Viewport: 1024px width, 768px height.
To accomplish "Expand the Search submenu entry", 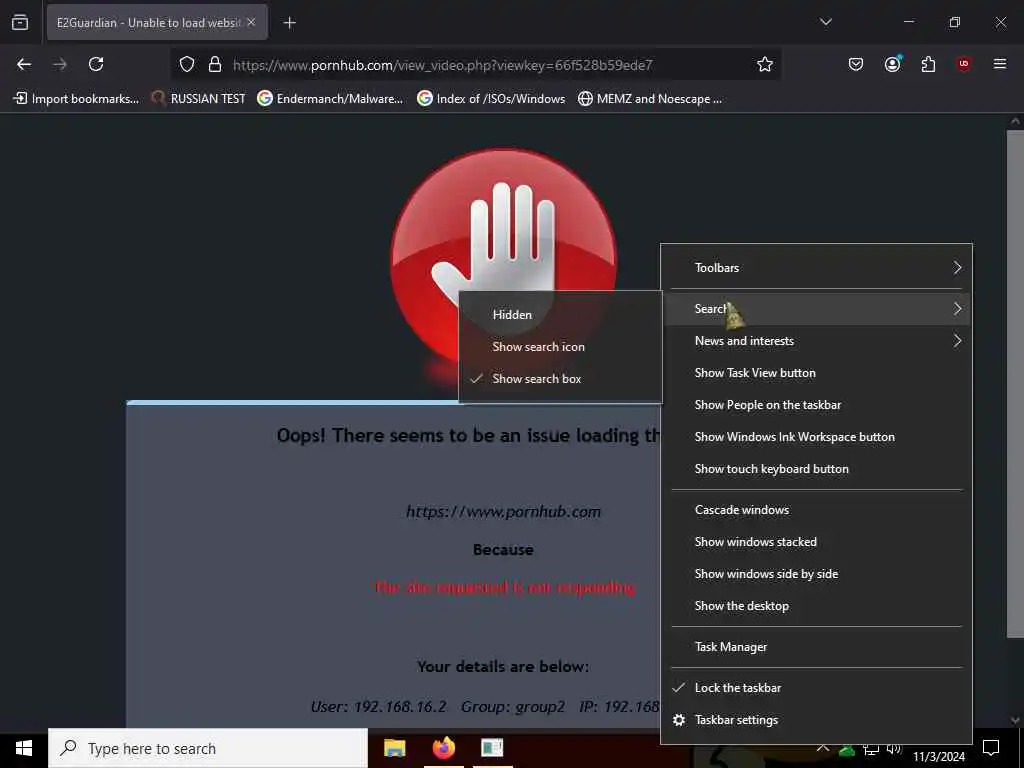I will 816,309.
